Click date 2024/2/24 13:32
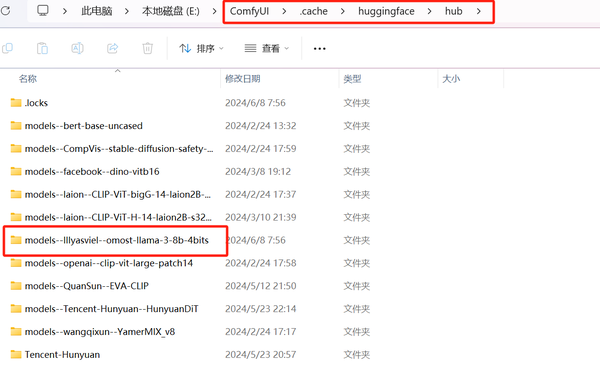The height and width of the screenshot is (371, 600). coord(261,126)
